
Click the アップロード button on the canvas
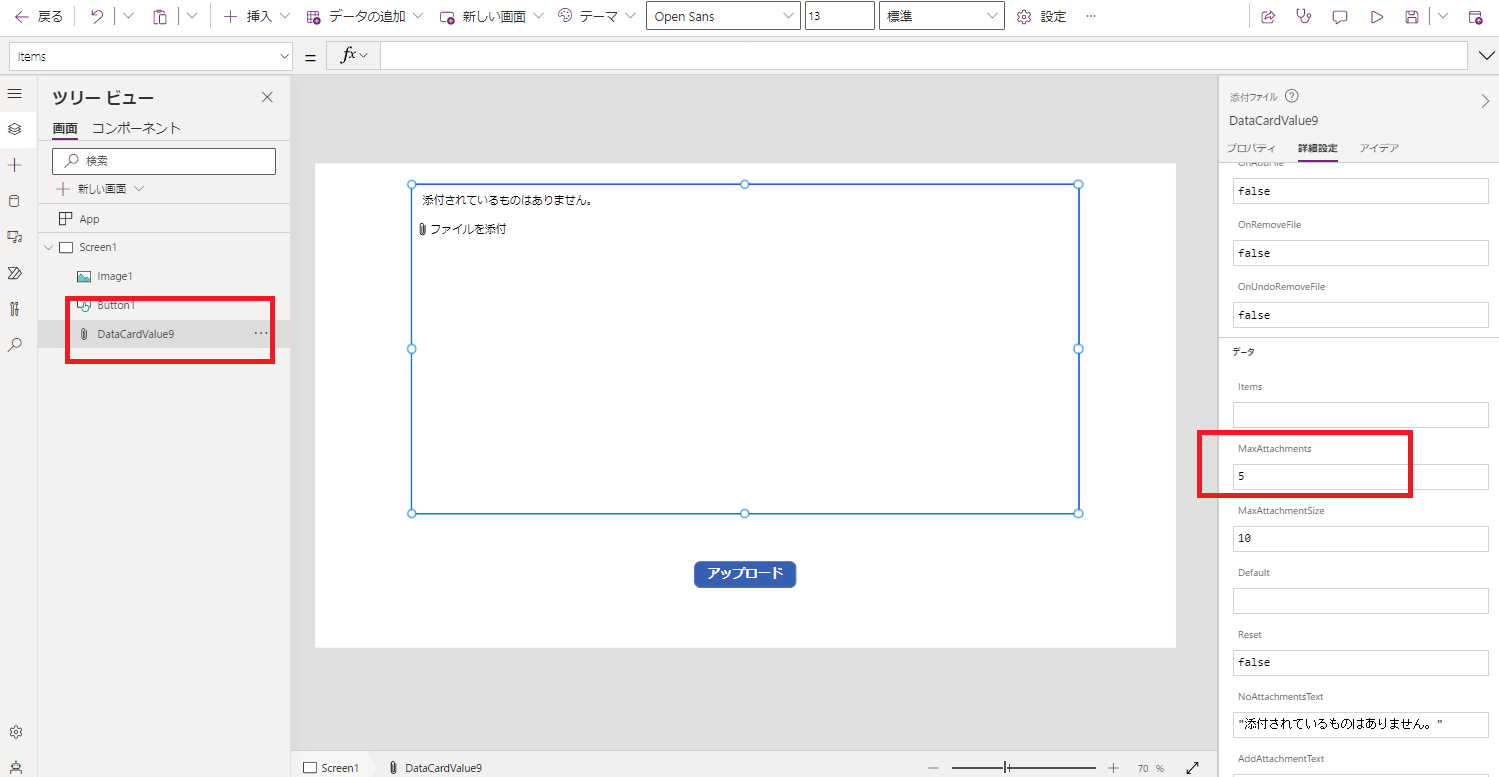coord(744,574)
